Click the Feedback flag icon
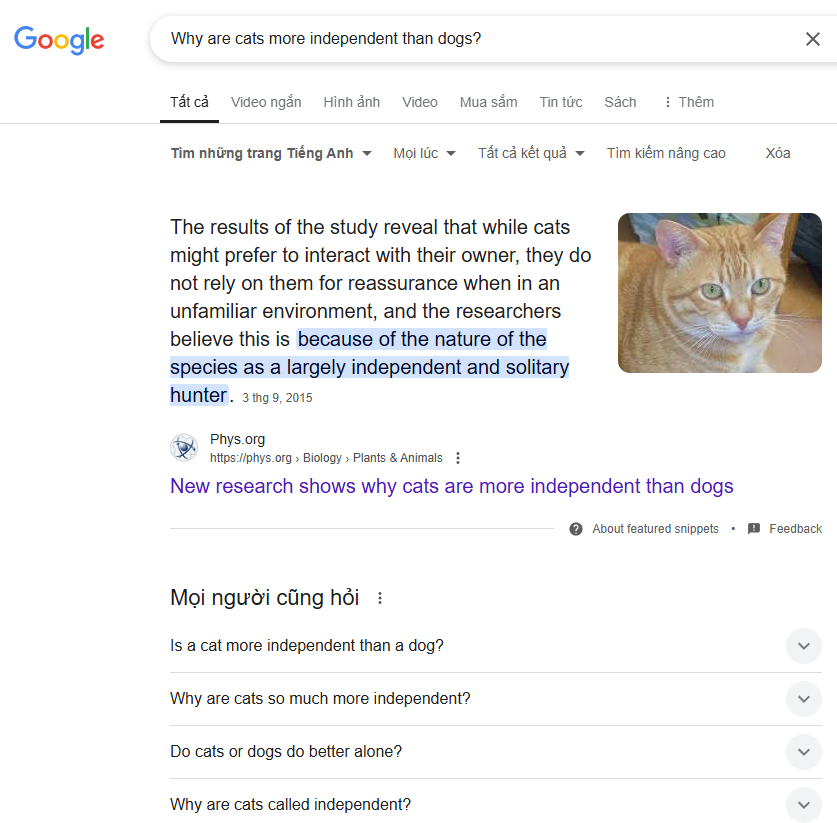This screenshot has width=837, height=823. pos(754,529)
